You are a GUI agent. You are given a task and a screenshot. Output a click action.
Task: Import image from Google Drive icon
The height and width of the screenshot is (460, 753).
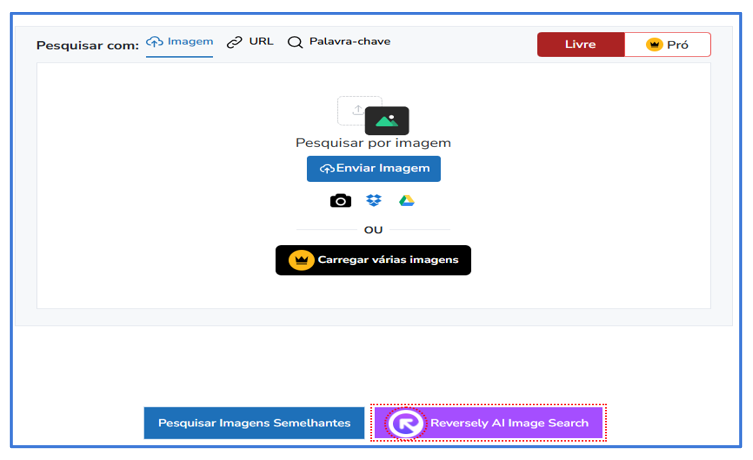pos(407,201)
